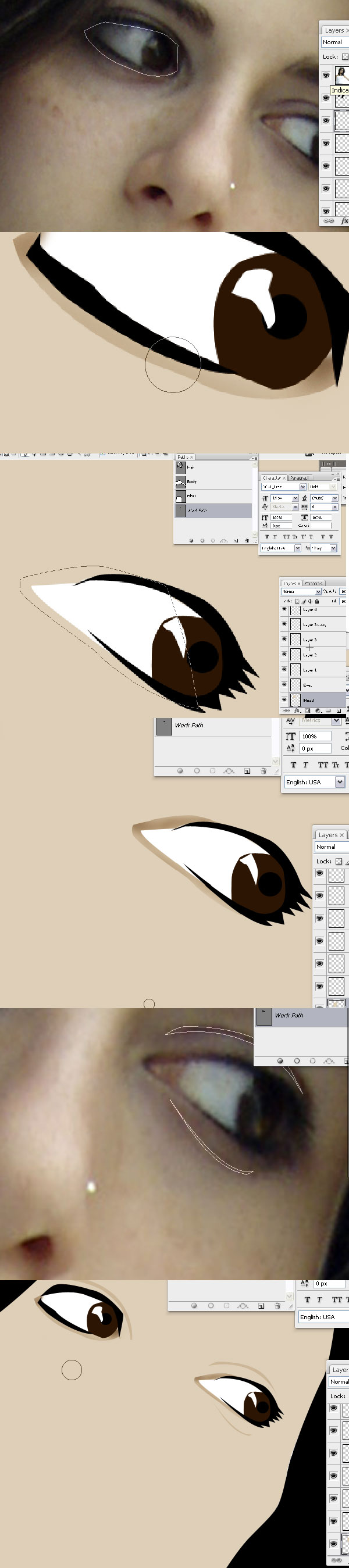
Task: Select the Layer 3 copy layer name
Action: click(x=314, y=625)
